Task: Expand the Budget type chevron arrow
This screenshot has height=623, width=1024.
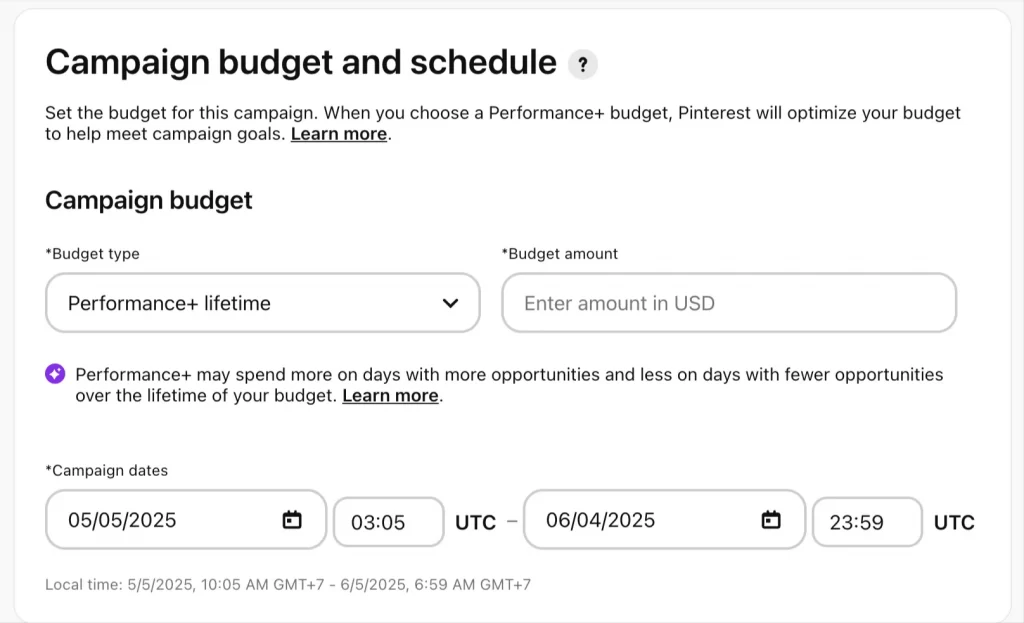Action: (x=450, y=303)
